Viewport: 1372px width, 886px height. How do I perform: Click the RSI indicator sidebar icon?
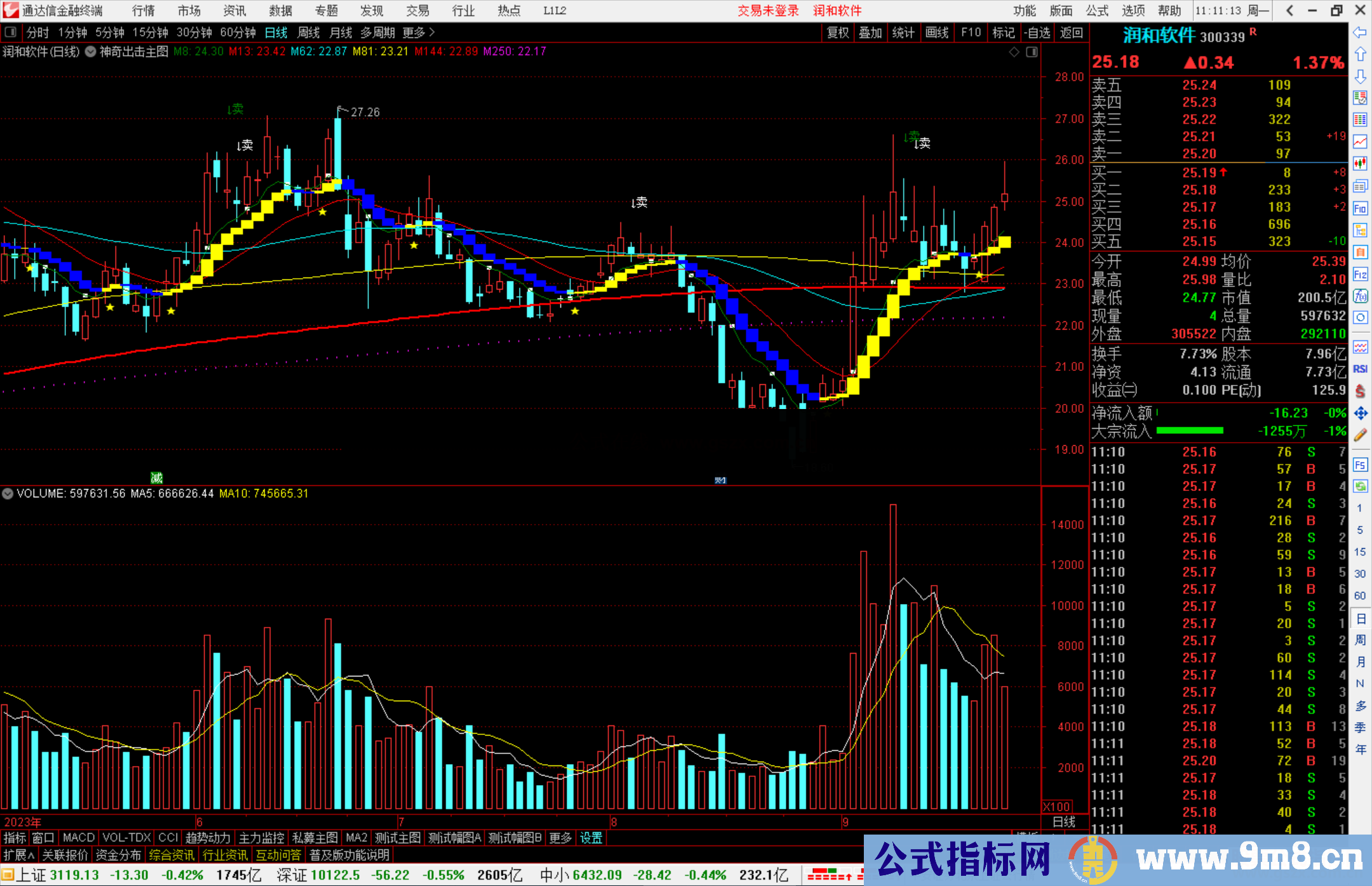coord(1360,369)
